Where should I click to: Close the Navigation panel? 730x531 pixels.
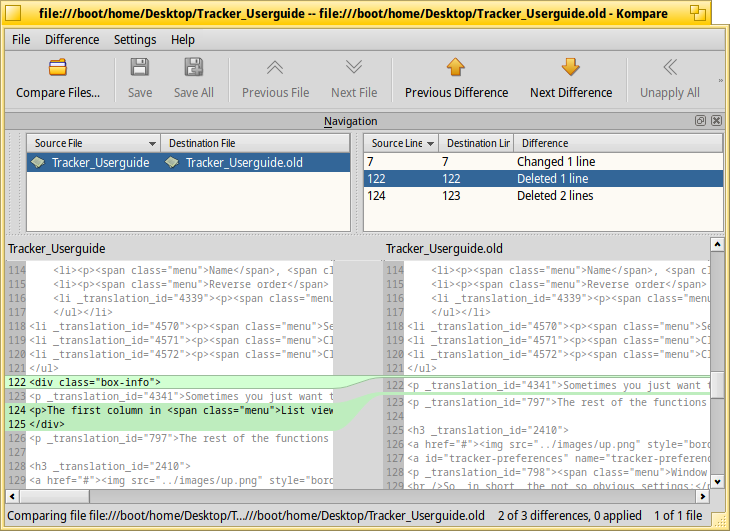tap(716, 121)
